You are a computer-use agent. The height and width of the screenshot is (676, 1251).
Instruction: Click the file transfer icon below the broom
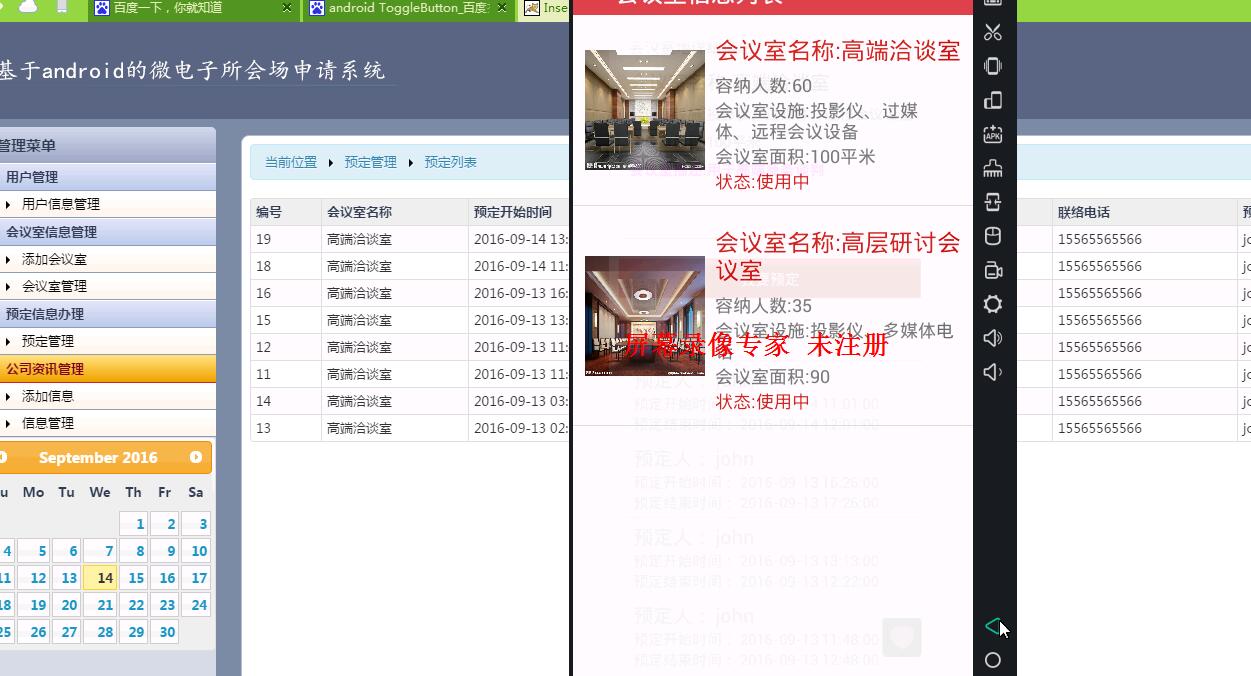coord(993,202)
